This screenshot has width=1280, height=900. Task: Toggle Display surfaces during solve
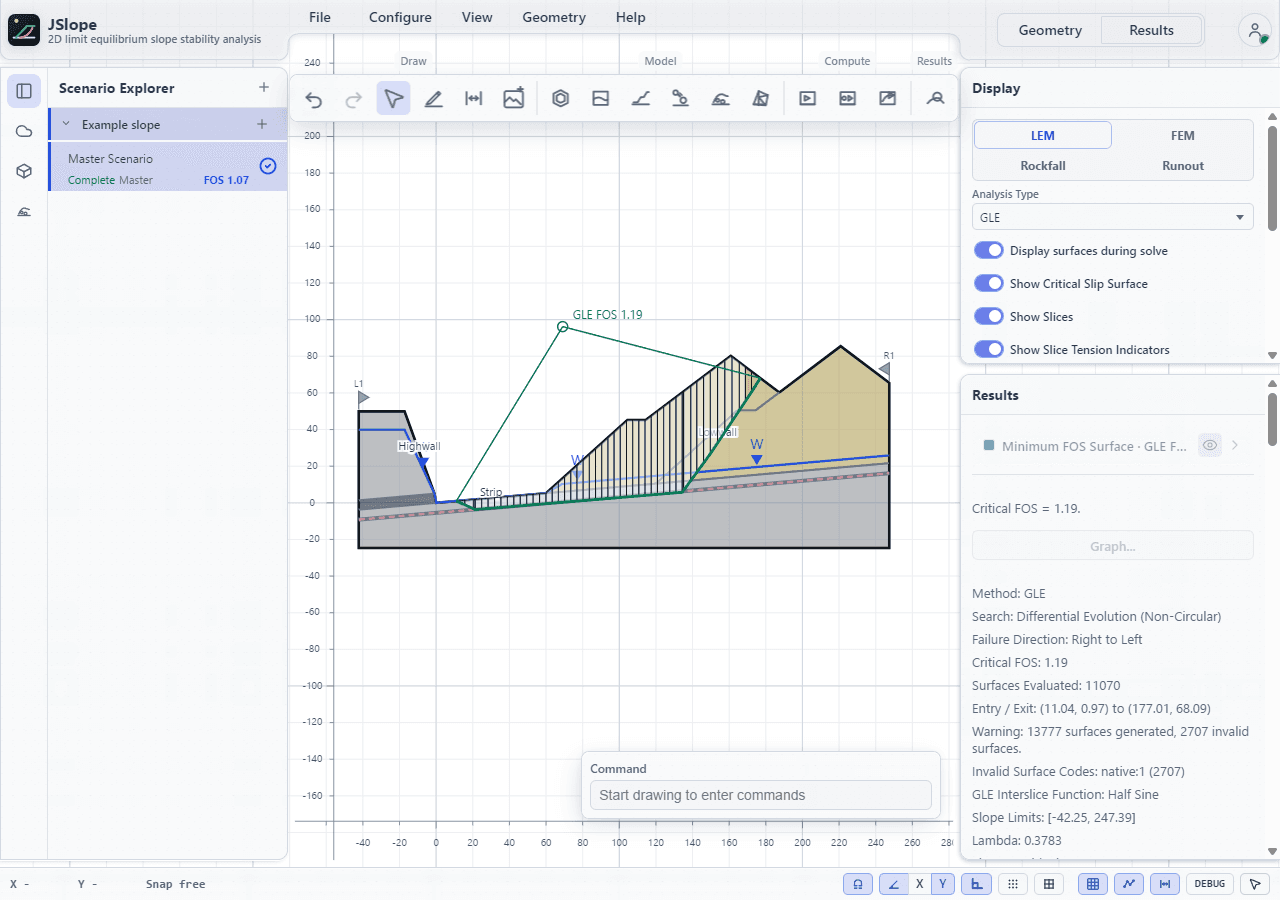coord(988,251)
